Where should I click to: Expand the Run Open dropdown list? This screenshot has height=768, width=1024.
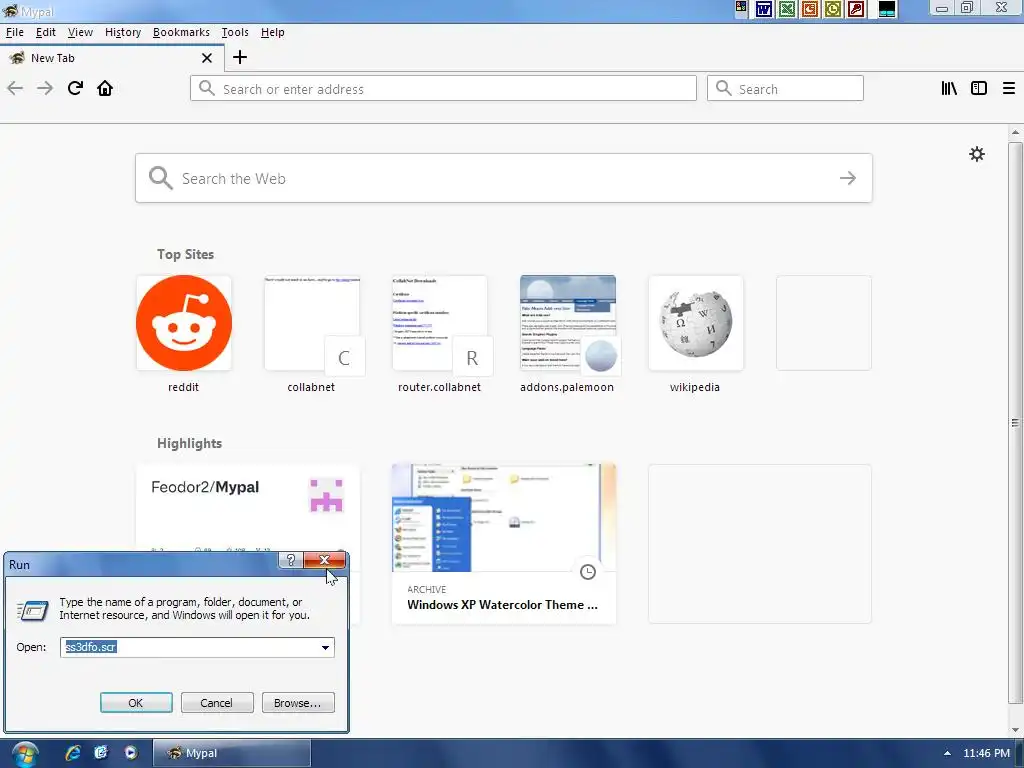325,647
